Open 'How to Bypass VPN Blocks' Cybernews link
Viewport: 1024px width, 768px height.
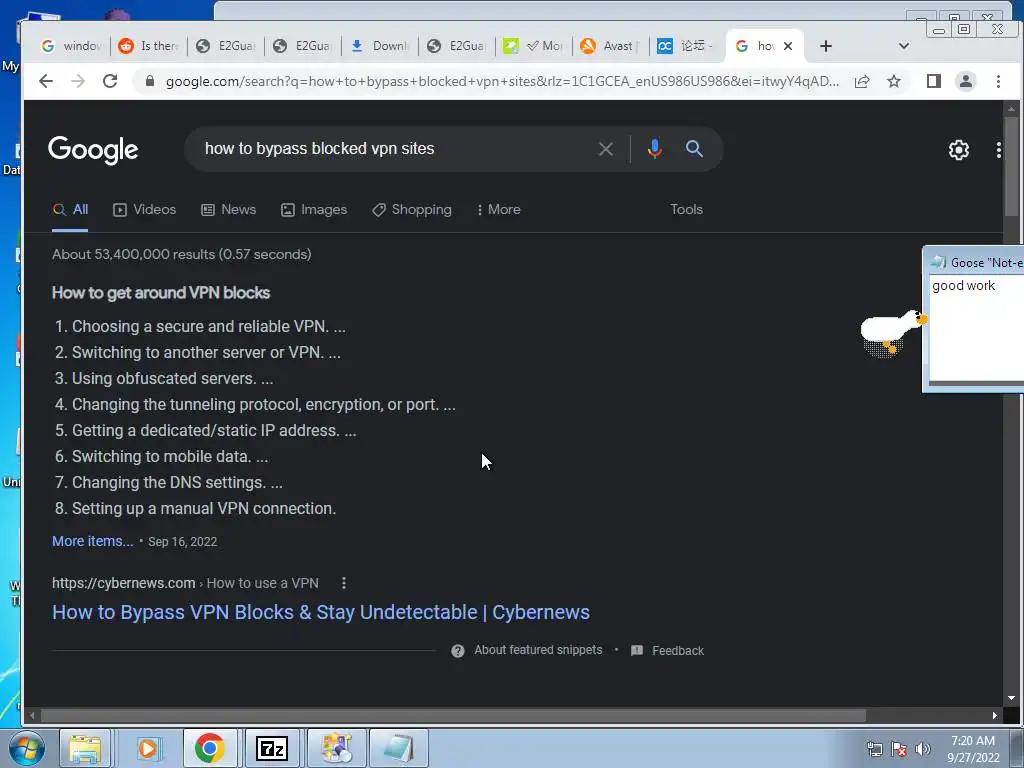pyautogui.click(x=321, y=613)
